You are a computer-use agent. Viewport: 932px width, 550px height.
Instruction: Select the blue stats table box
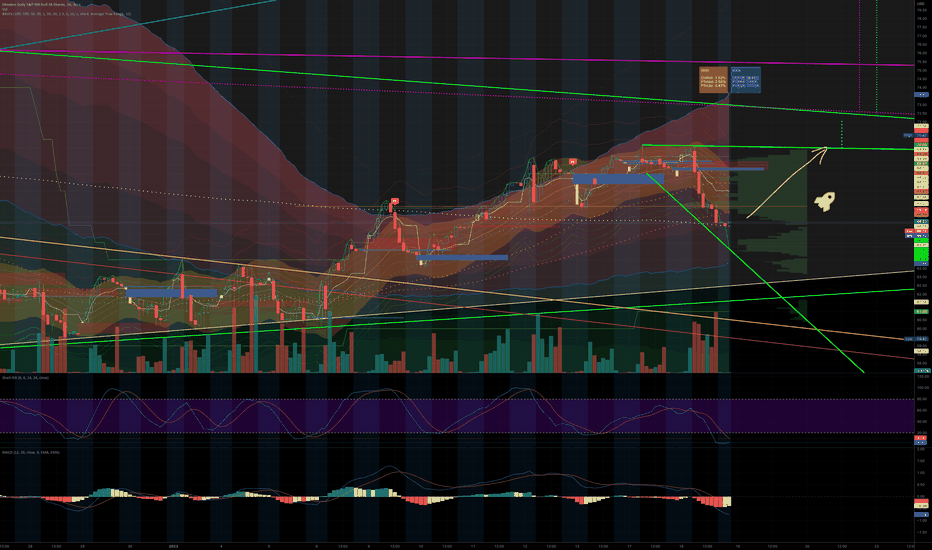click(x=745, y=80)
